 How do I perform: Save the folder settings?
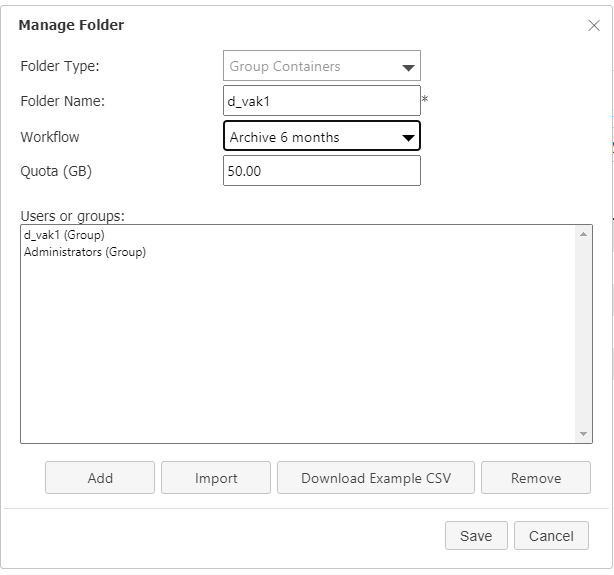pos(476,535)
